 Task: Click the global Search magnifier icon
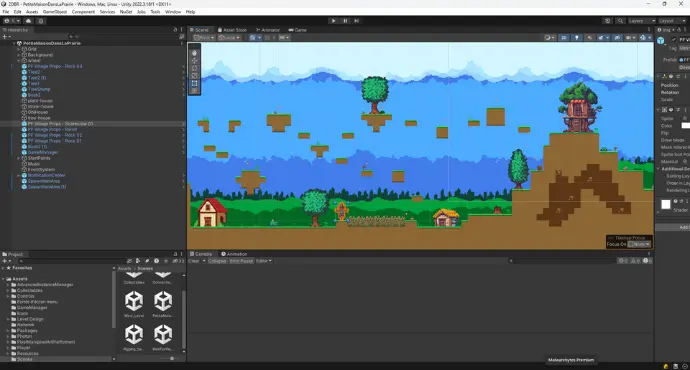coord(620,21)
